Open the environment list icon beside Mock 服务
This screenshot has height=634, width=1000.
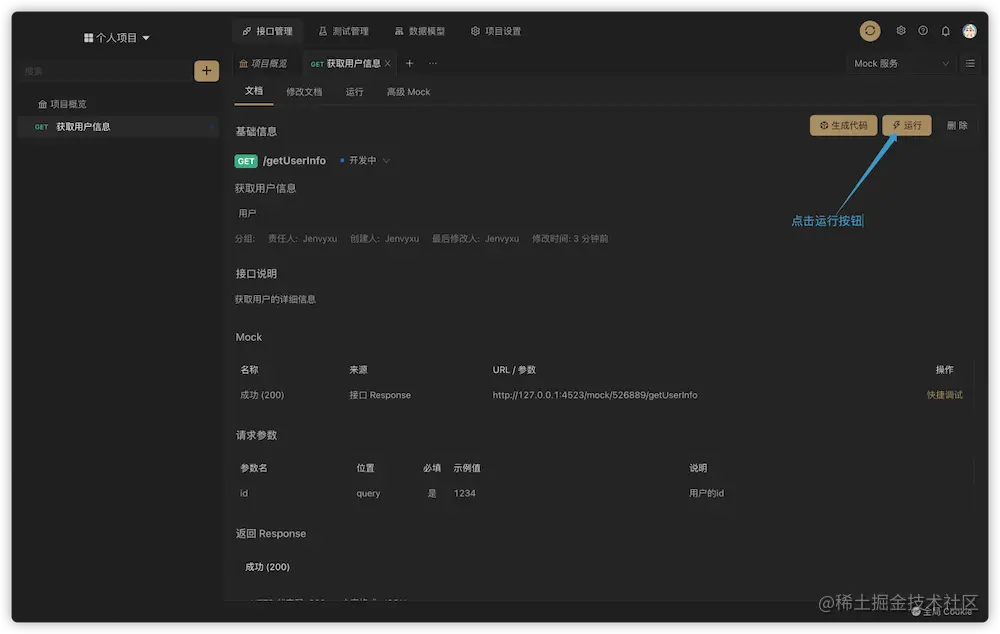pos(968,63)
